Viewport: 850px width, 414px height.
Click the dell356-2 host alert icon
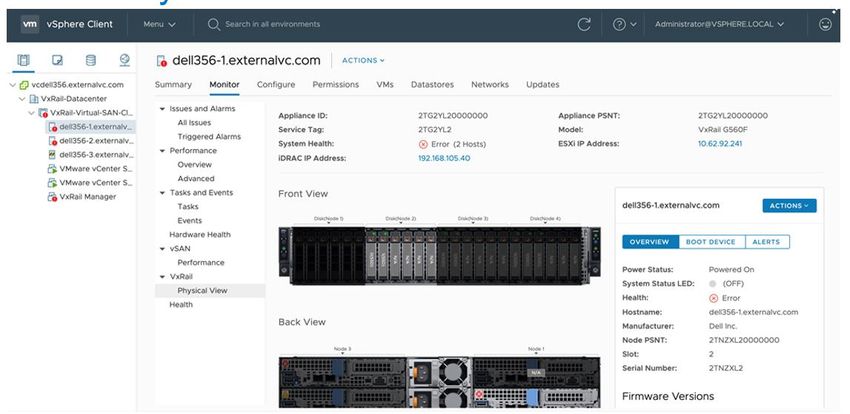(x=53, y=141)
